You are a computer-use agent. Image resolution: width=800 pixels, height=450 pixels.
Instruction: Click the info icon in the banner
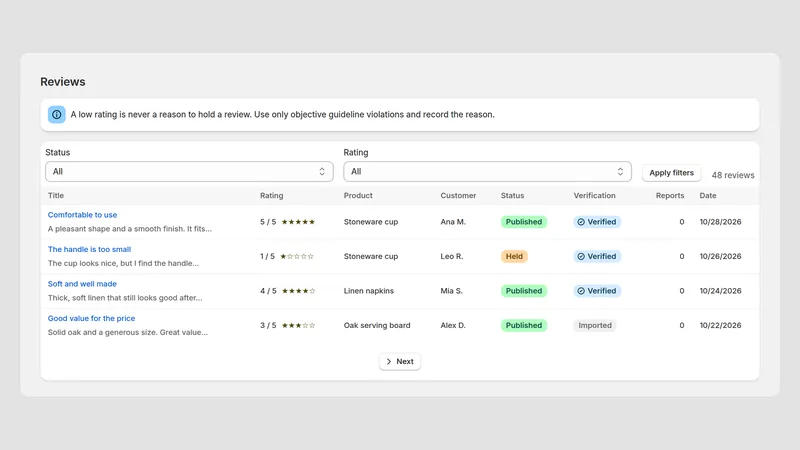[x=57, y=115]
